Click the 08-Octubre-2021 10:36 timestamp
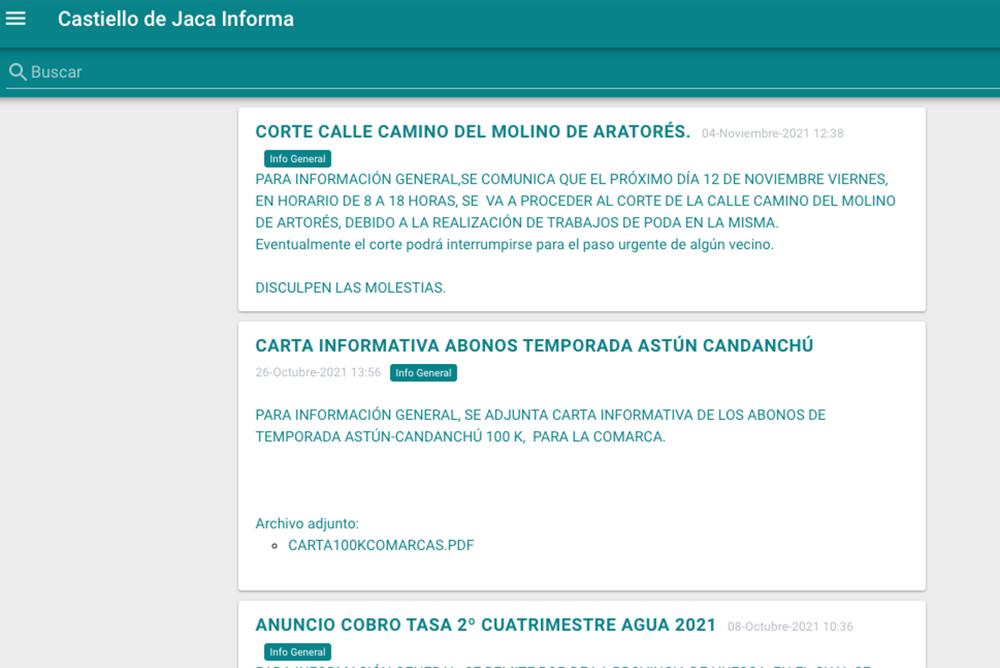Viewport: 1000px width, 668px height. click(790, 627)
